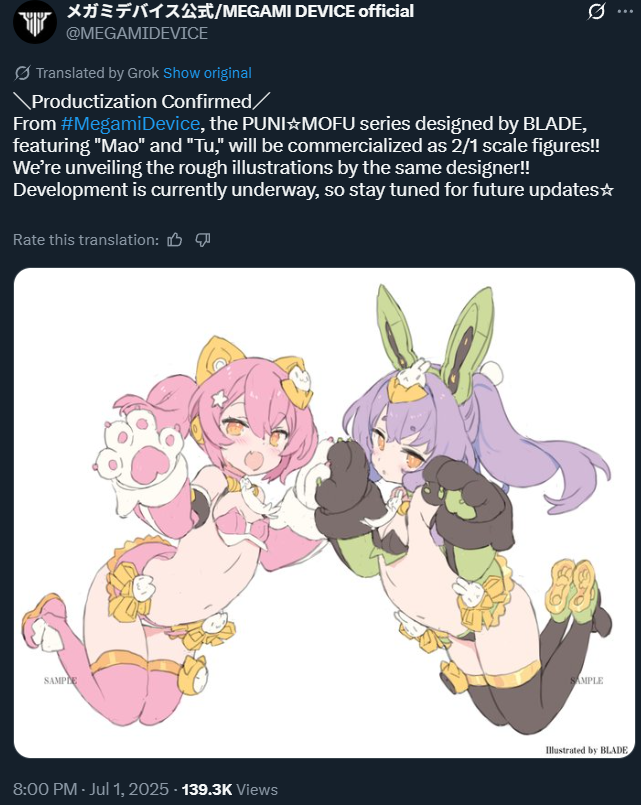Image resolution: width=641 pixels, height=805 pixels.
Task: Open the #MegamiDevice hashtag
Action: (x=130, y=124)
